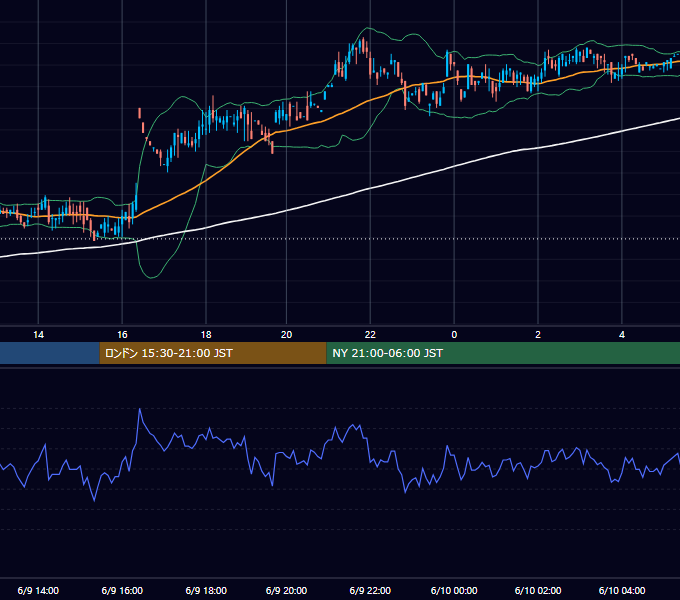
Task: Click the oscillator peak near 16:00
Action: (140, 409)
